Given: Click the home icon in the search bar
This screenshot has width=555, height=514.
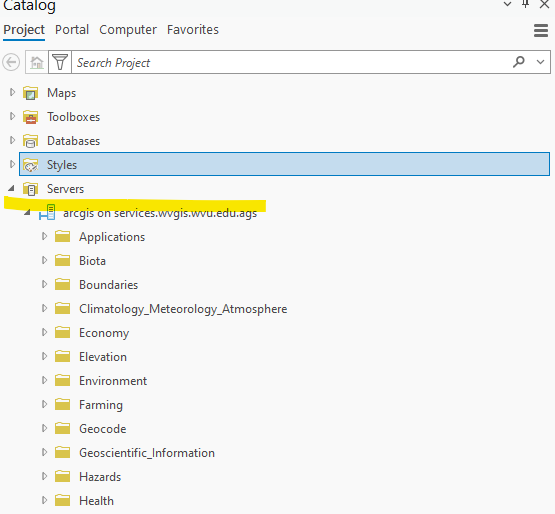Looking at the screenshot, I should [x=37, y=63].
